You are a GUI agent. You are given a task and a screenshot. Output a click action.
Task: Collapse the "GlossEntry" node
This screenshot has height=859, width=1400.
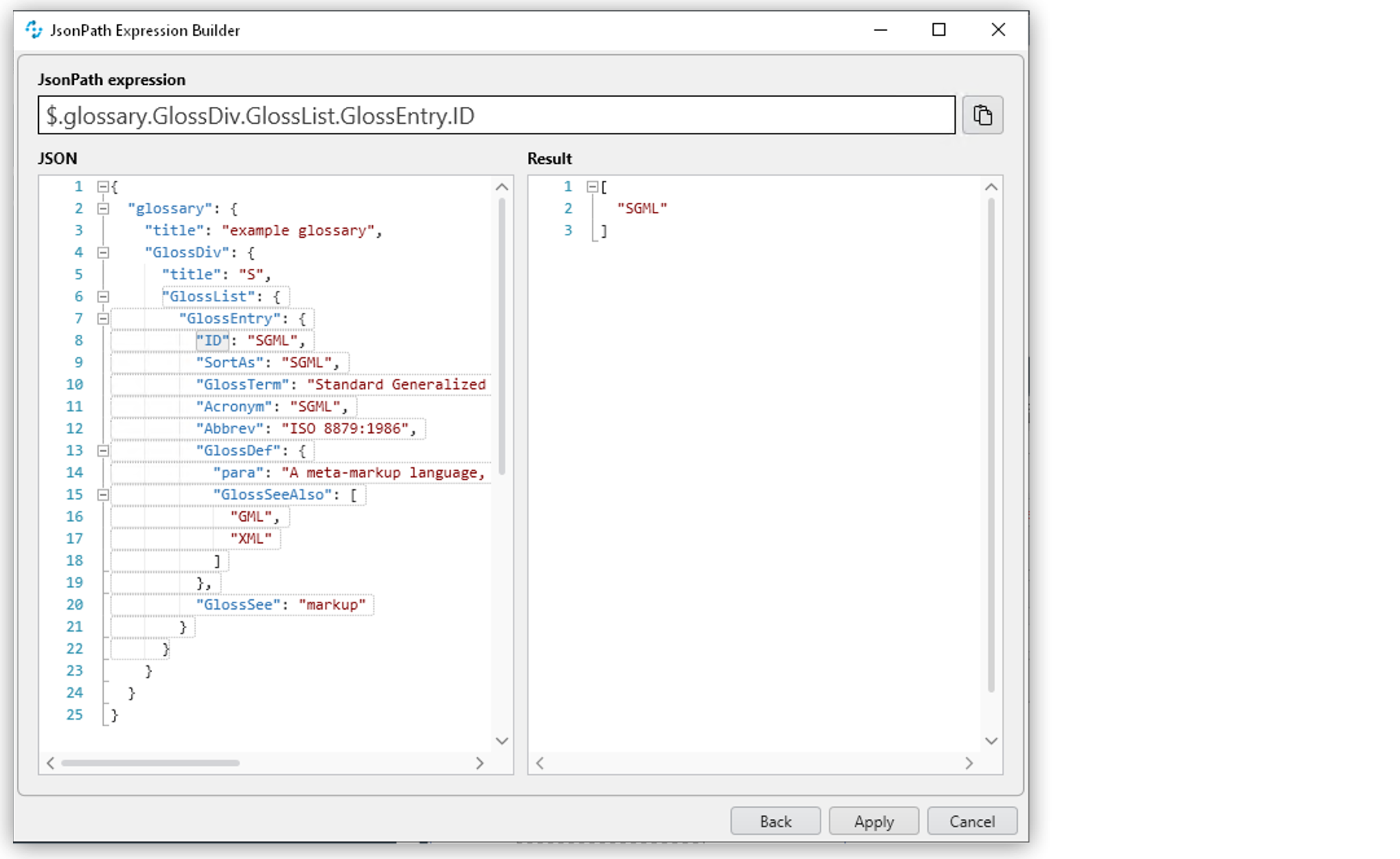point(103,318)
